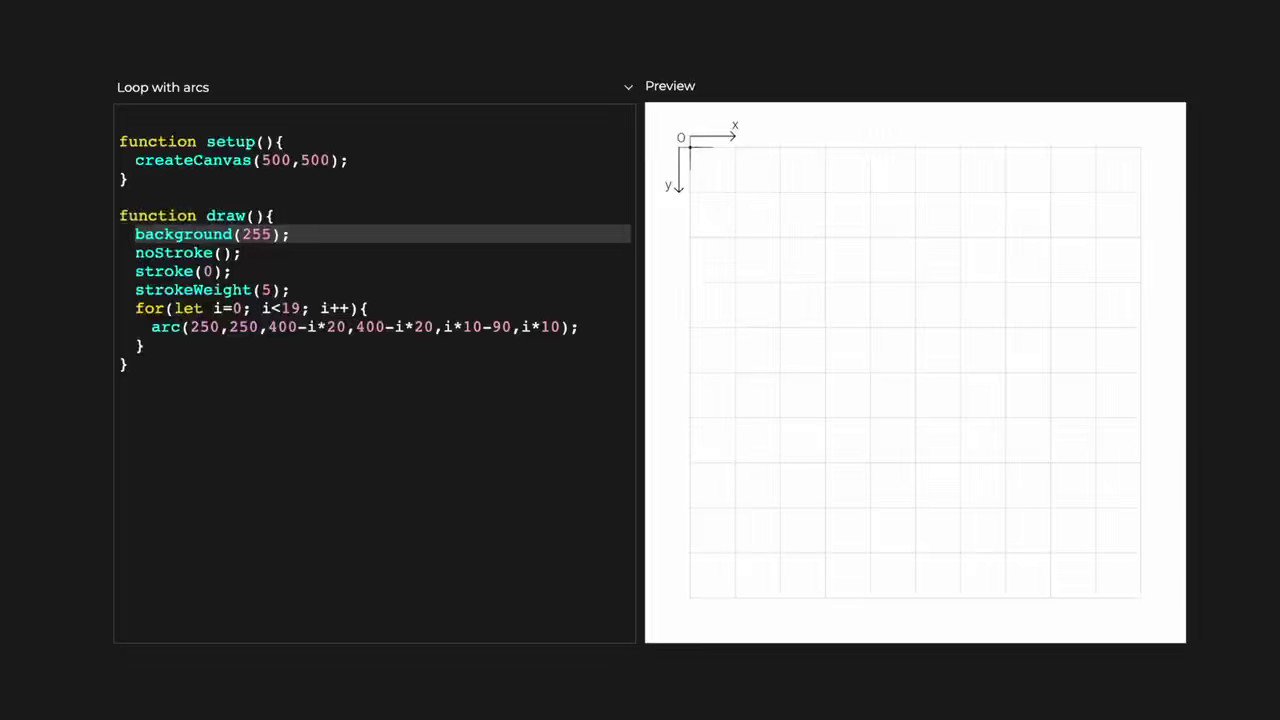Screen dimensions: 1280x720
Task: Click the x axis label in the preview
Action: pos(735,124)
